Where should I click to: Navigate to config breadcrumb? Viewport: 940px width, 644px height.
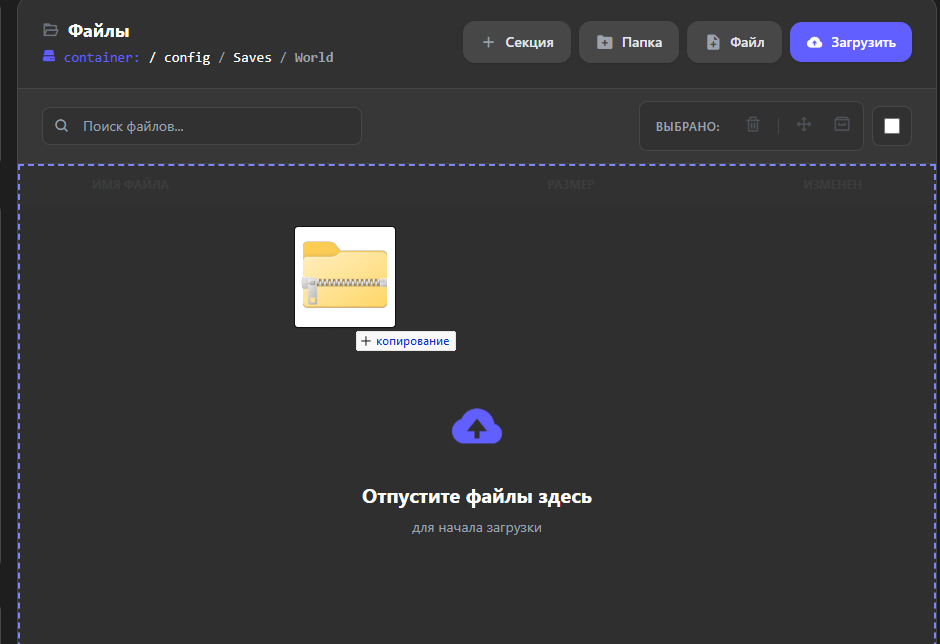[187, 58]
